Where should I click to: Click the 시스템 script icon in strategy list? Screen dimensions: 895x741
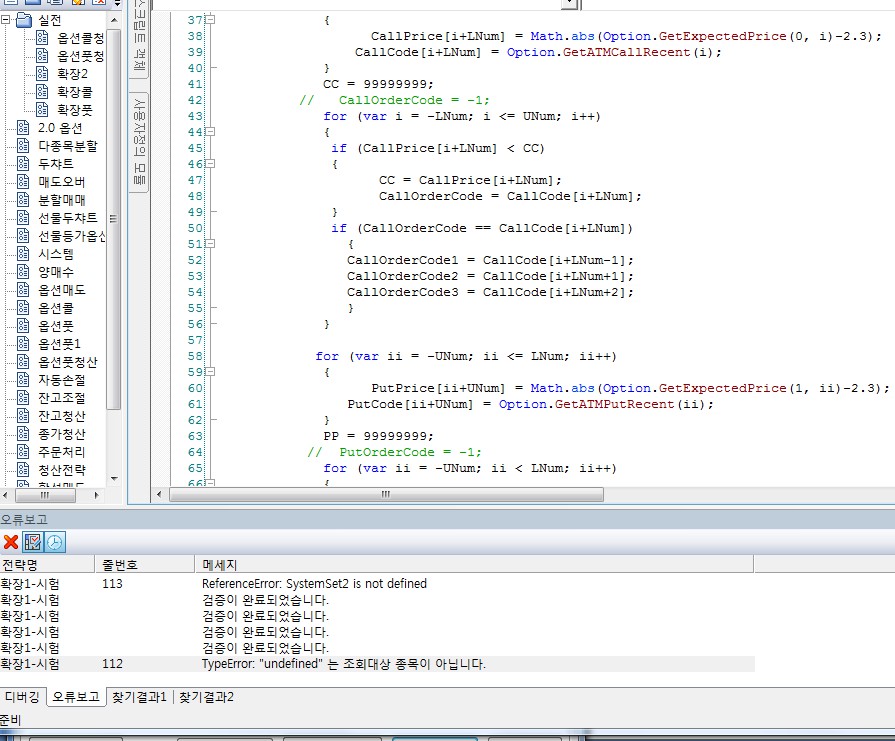click(23, 254)
